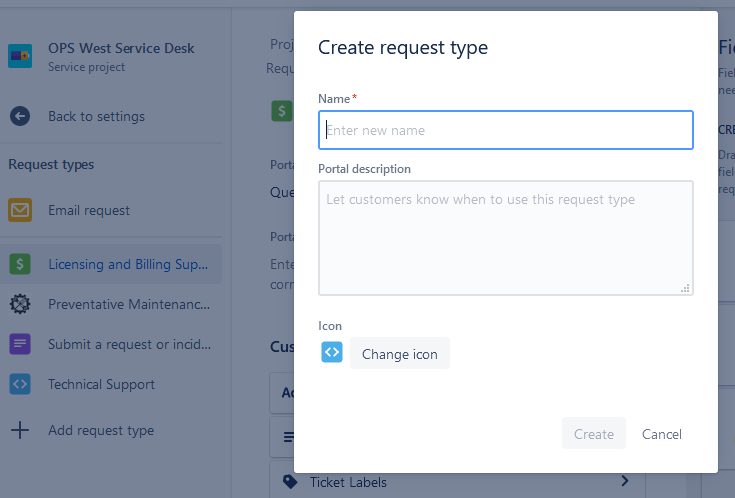Click the Preventative Maintenance gear icon

coord(20,304)
